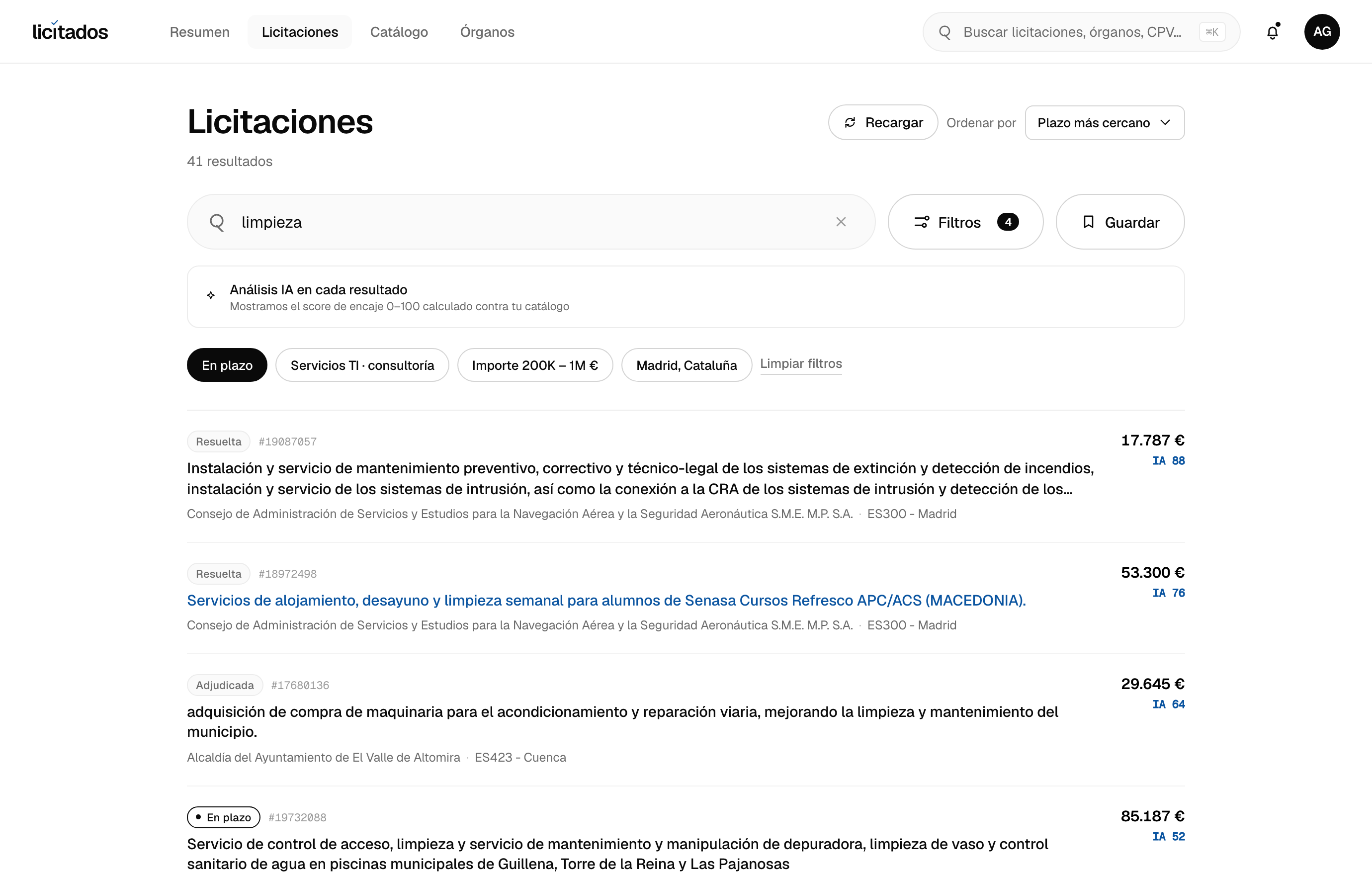Click Limpiar filtros link
The image size is (1372, 875).
coord(800,363)
